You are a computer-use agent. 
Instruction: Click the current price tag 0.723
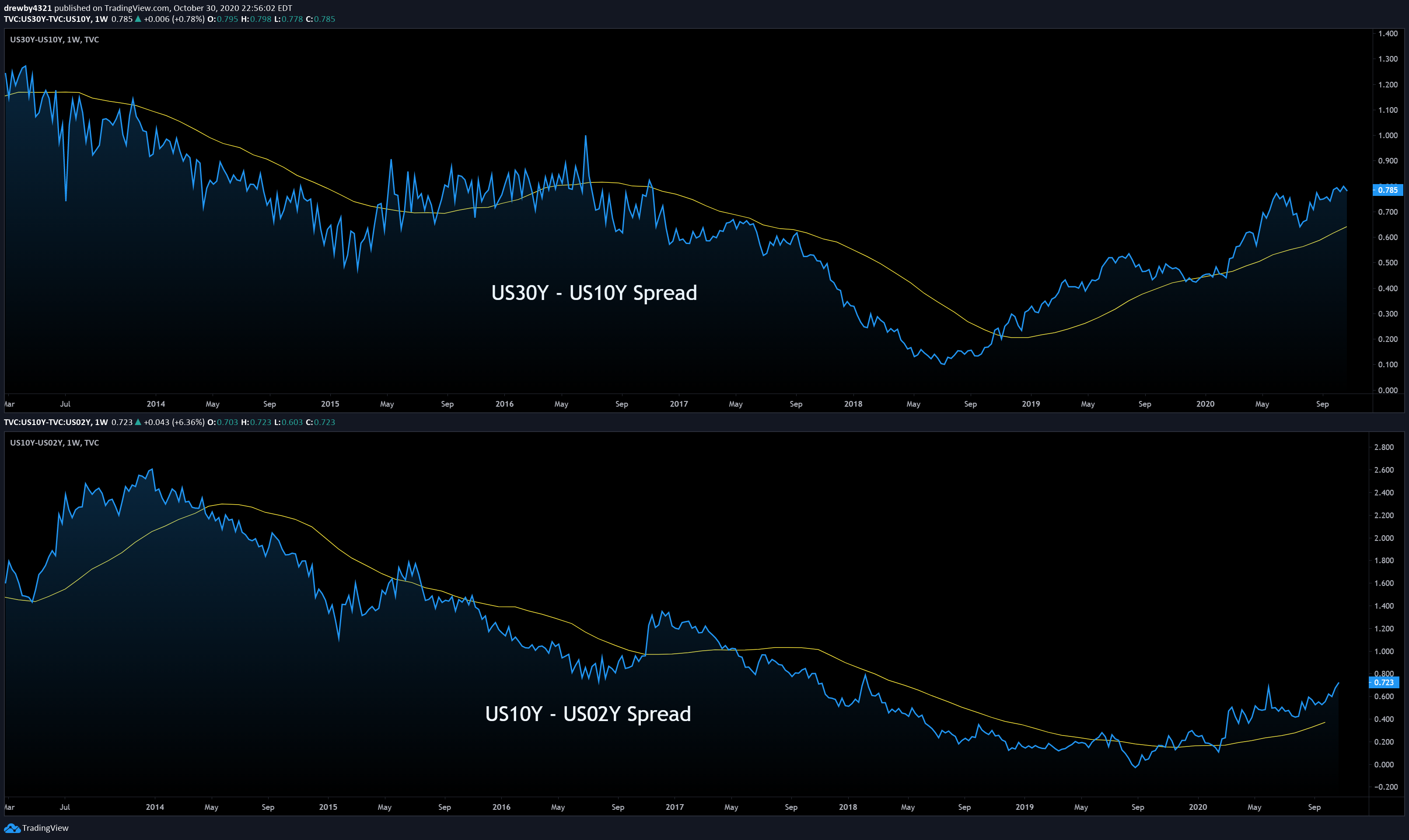(1384, 683)
